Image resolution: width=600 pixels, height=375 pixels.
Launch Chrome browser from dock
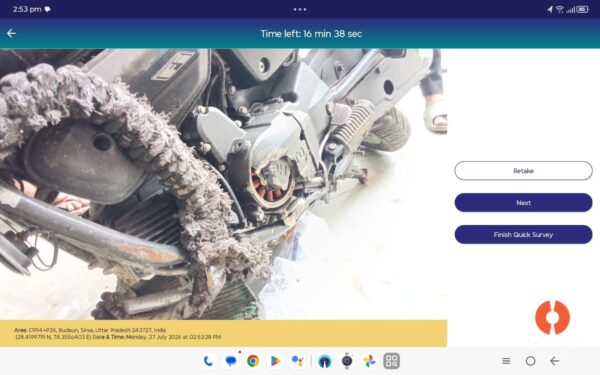(x=253, y=361)
